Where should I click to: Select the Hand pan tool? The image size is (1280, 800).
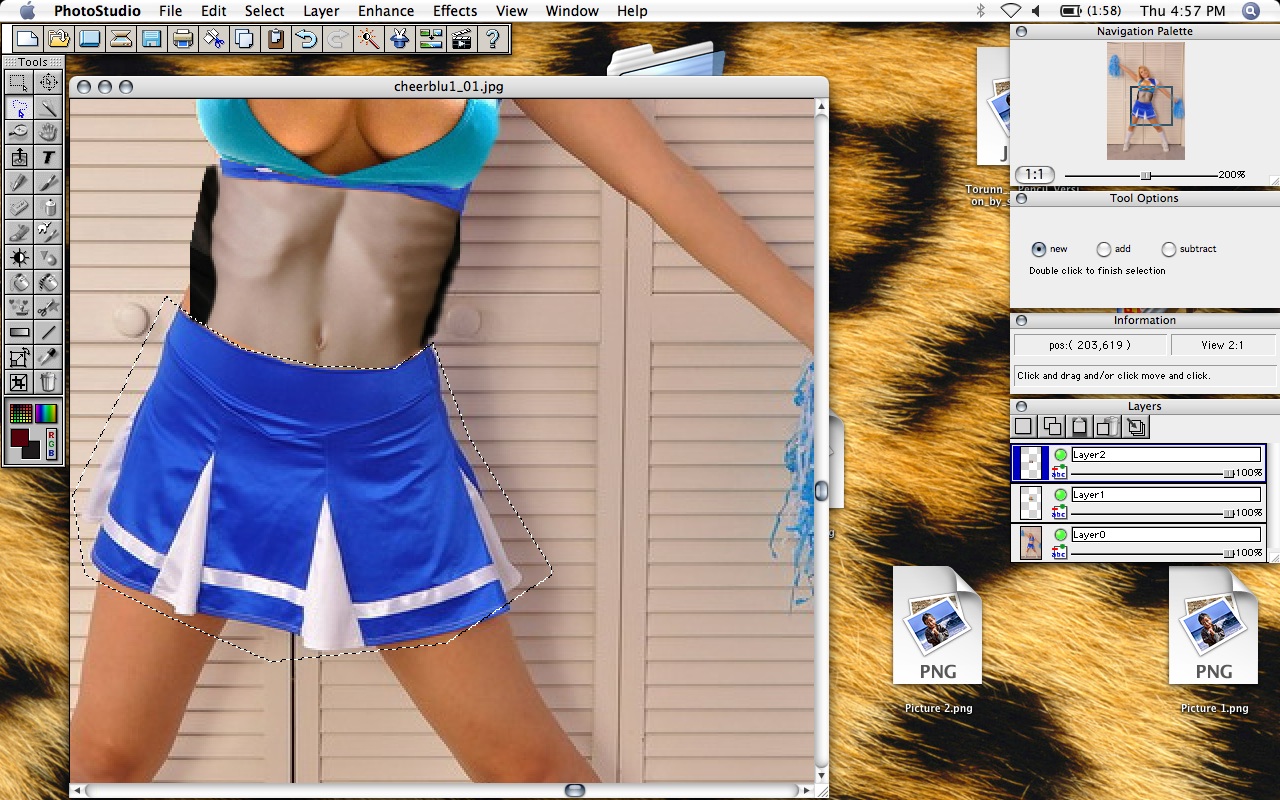click(x=48, y=132)
